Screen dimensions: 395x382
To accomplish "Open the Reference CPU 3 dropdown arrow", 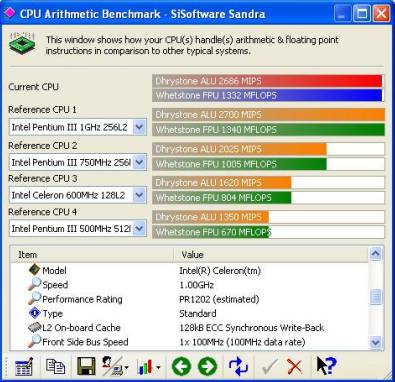I will 139,195.
